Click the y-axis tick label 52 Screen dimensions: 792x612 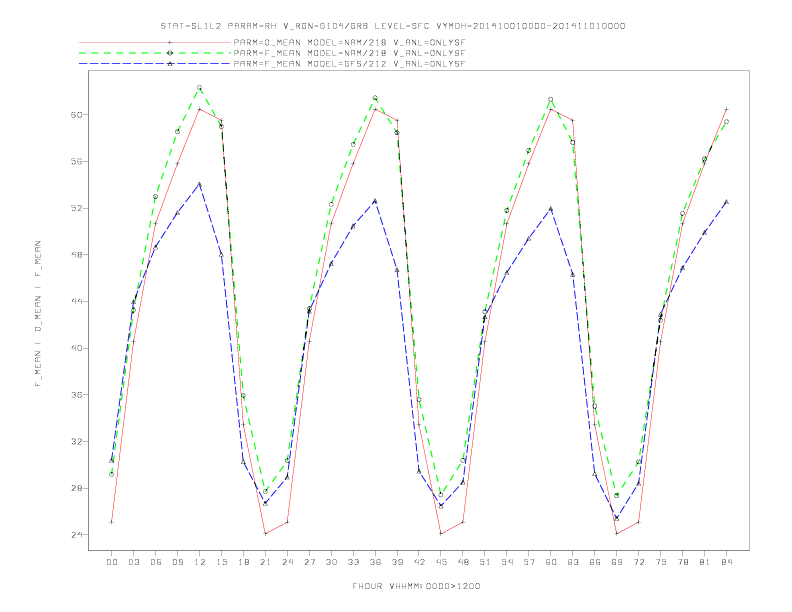tap(76, 208)
